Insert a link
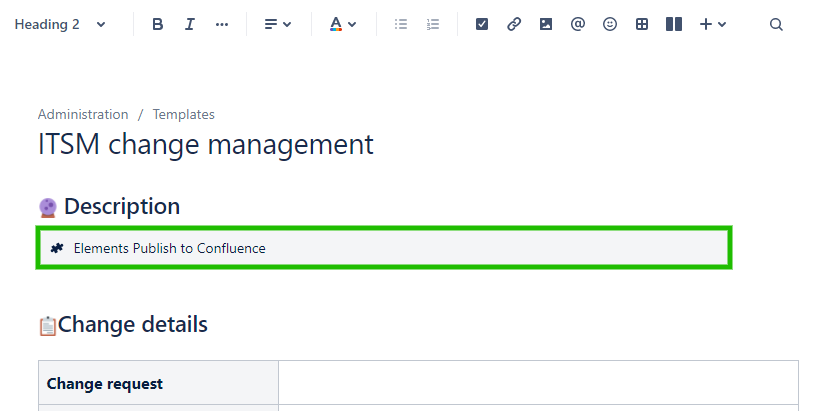813x411 pixels. 514,24
